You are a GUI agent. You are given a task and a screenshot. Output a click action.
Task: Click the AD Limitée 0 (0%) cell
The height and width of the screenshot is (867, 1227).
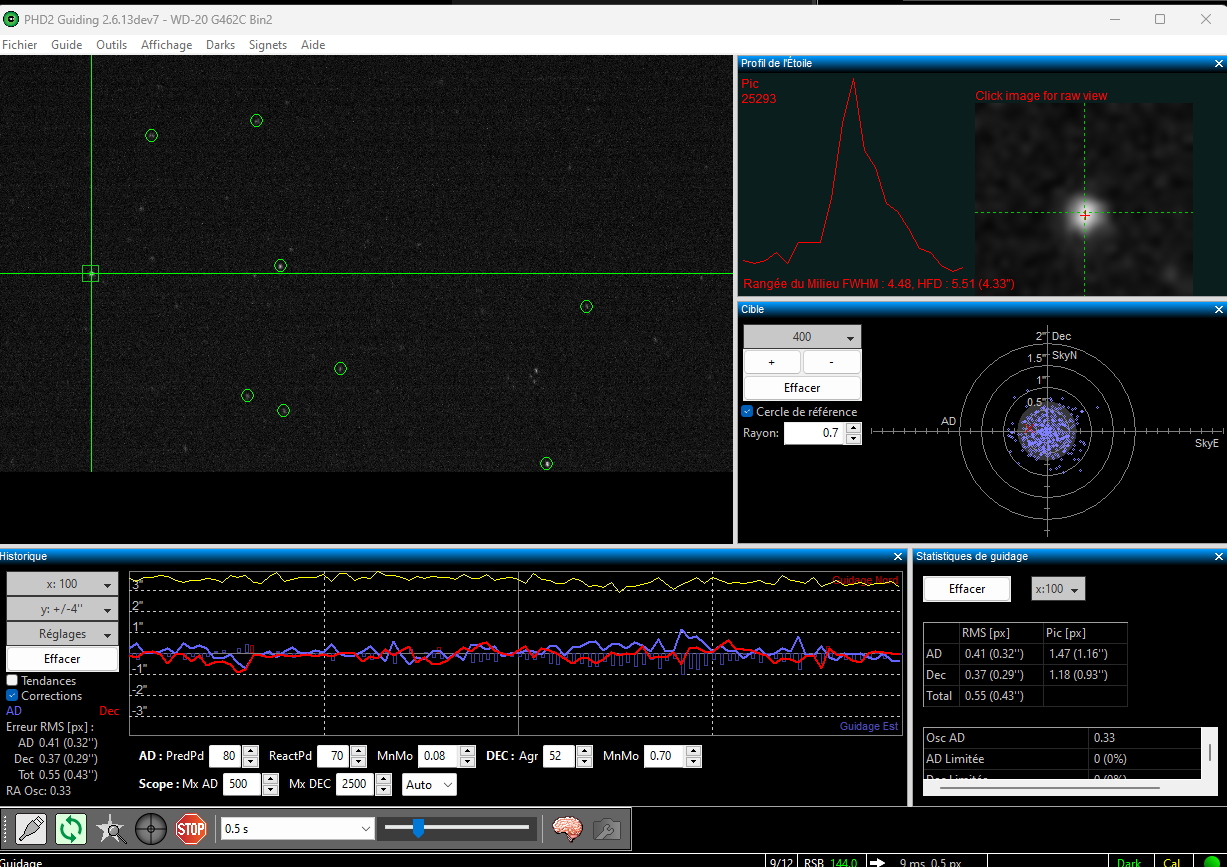[x=1145, y=758]
